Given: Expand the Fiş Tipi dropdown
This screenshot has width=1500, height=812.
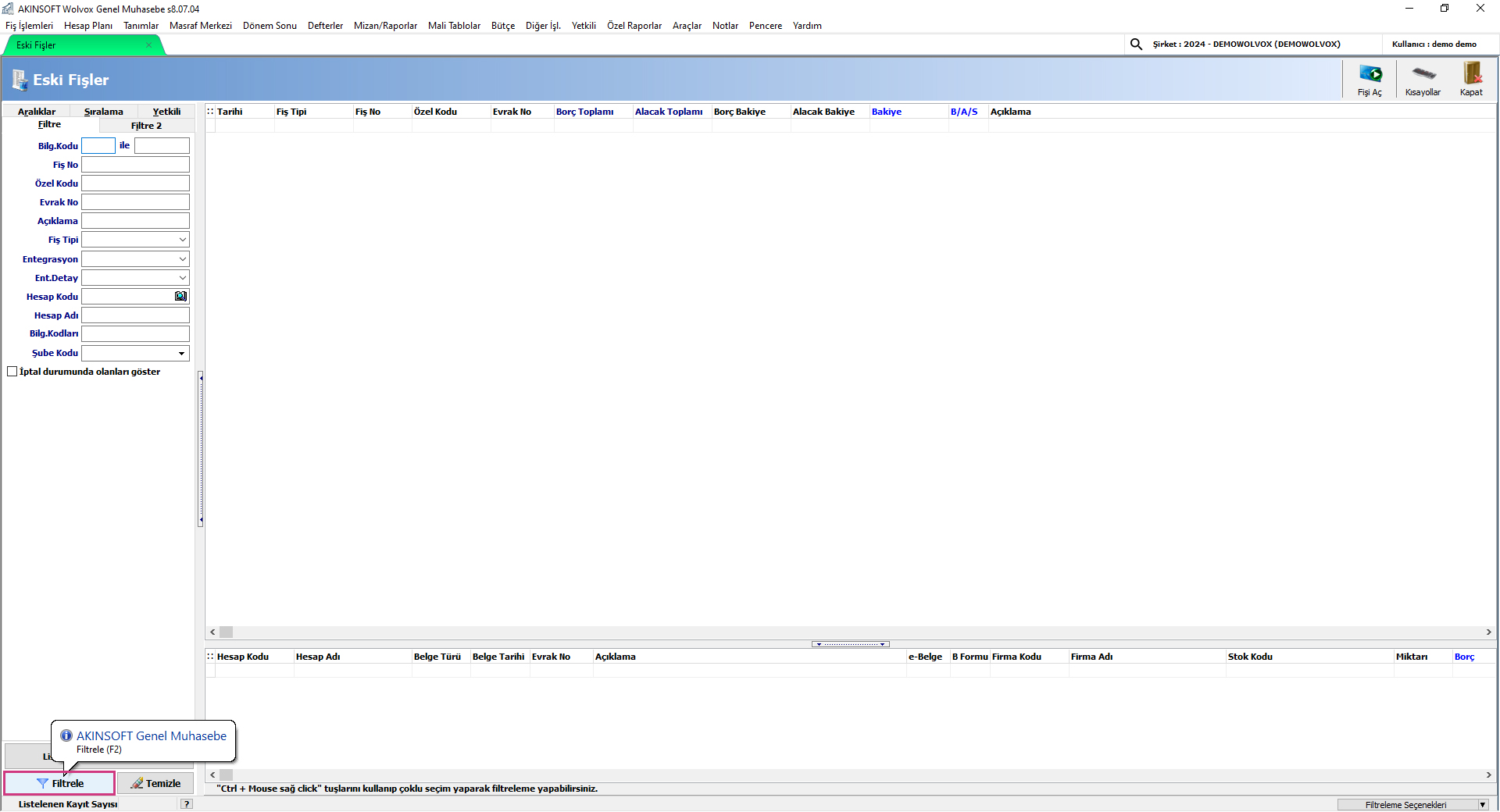Looking at the screenshot, I should 182,240.
